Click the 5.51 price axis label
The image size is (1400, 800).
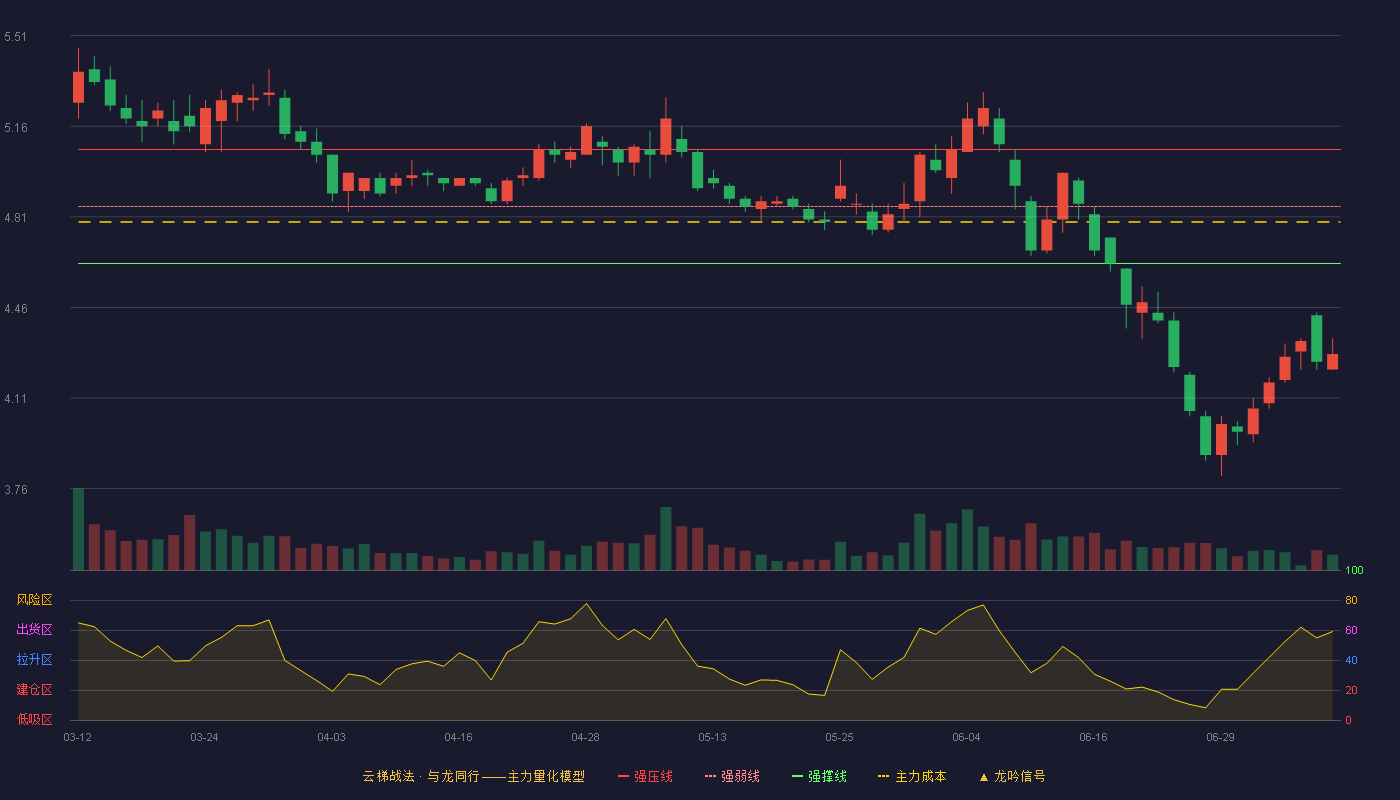[16, 37]
